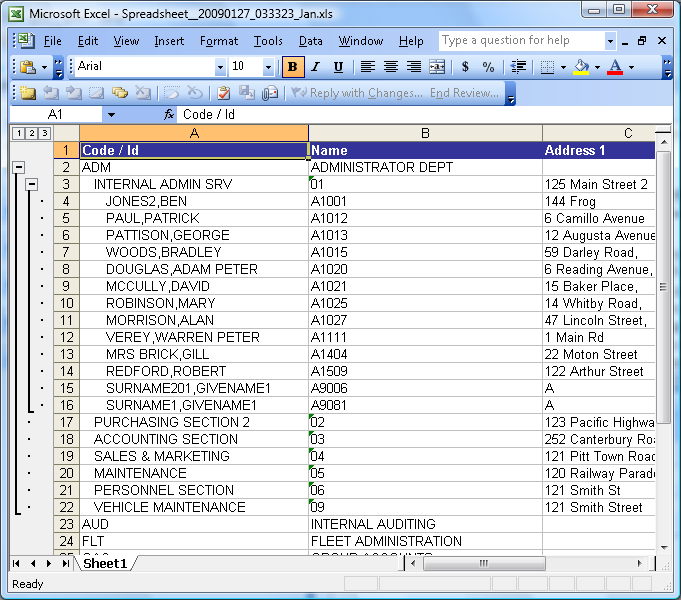Toggle Underline formatting
The image size is (681, 600).
click(x=338, y=67)
